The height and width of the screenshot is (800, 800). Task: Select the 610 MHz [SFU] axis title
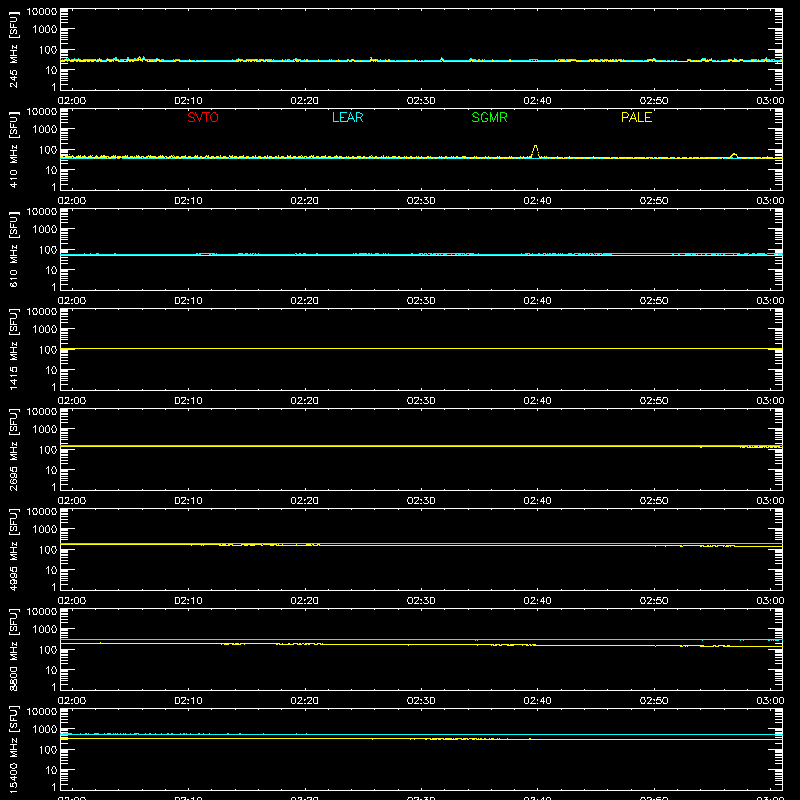(14, 250)
